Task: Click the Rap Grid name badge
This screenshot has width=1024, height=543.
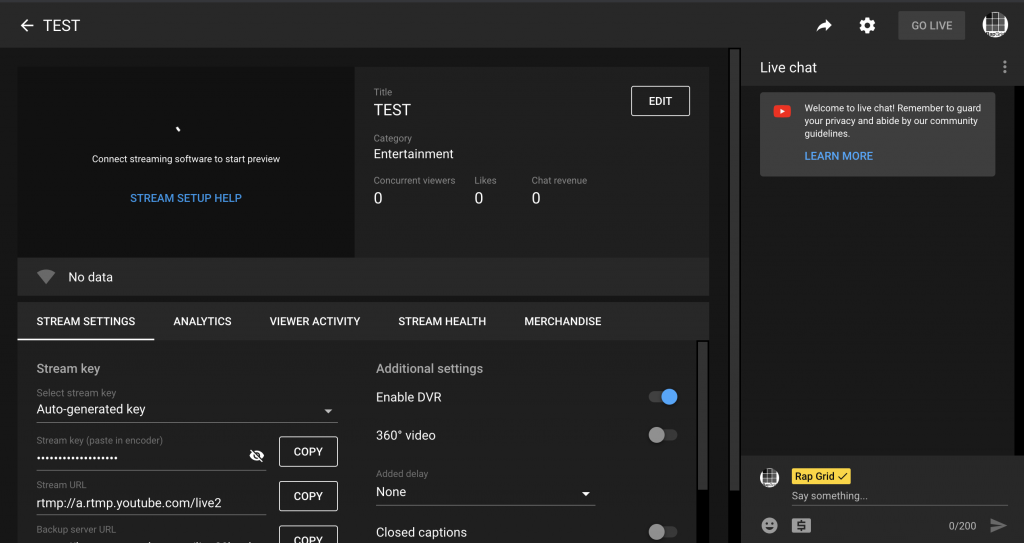Action: pyautogui.click(x=821, y=476)
